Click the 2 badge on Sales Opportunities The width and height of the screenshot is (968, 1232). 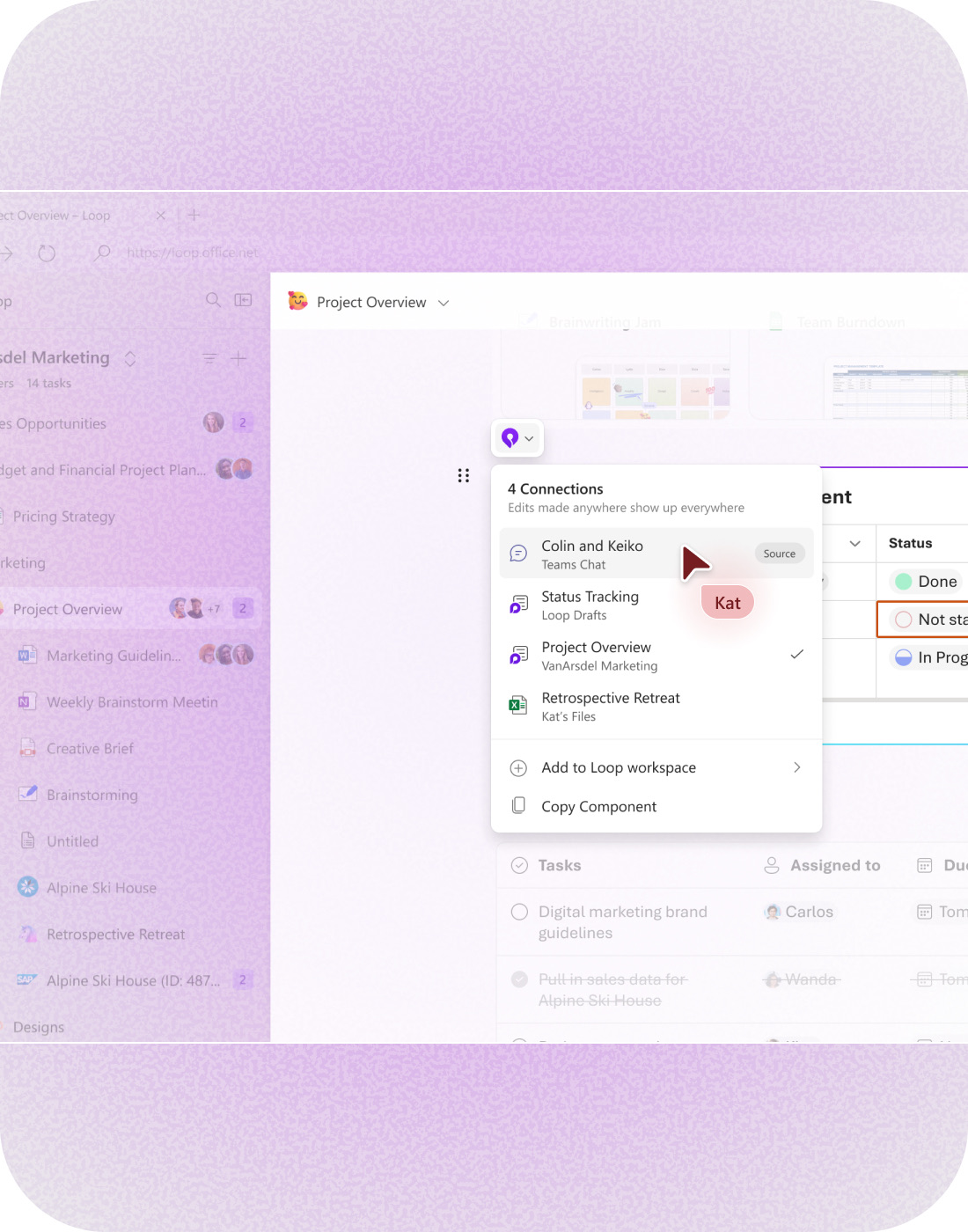(243, 422)
